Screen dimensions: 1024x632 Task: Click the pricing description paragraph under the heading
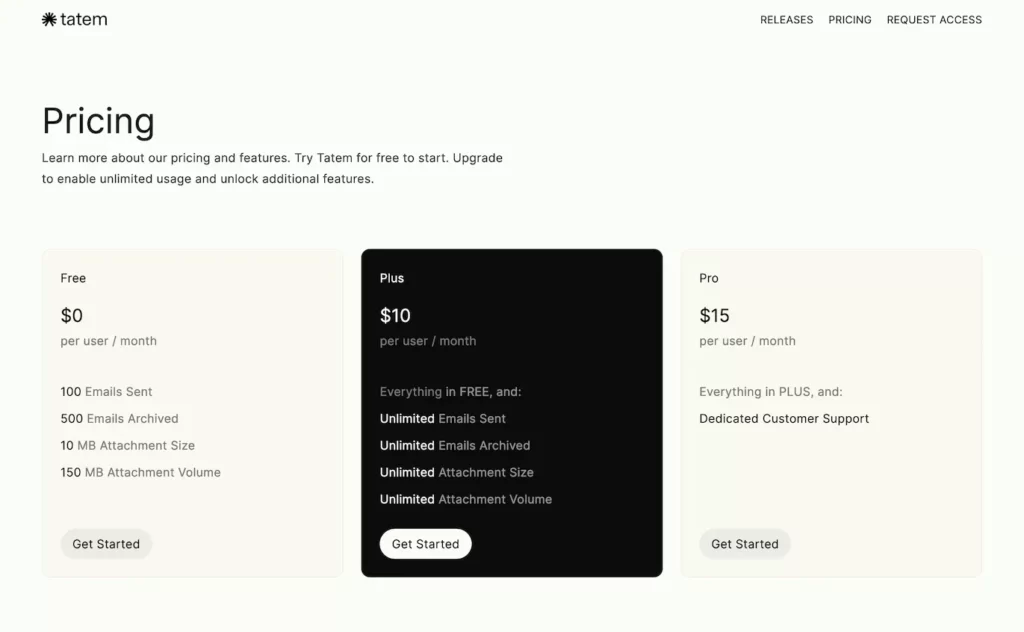[x=272, y=168]
